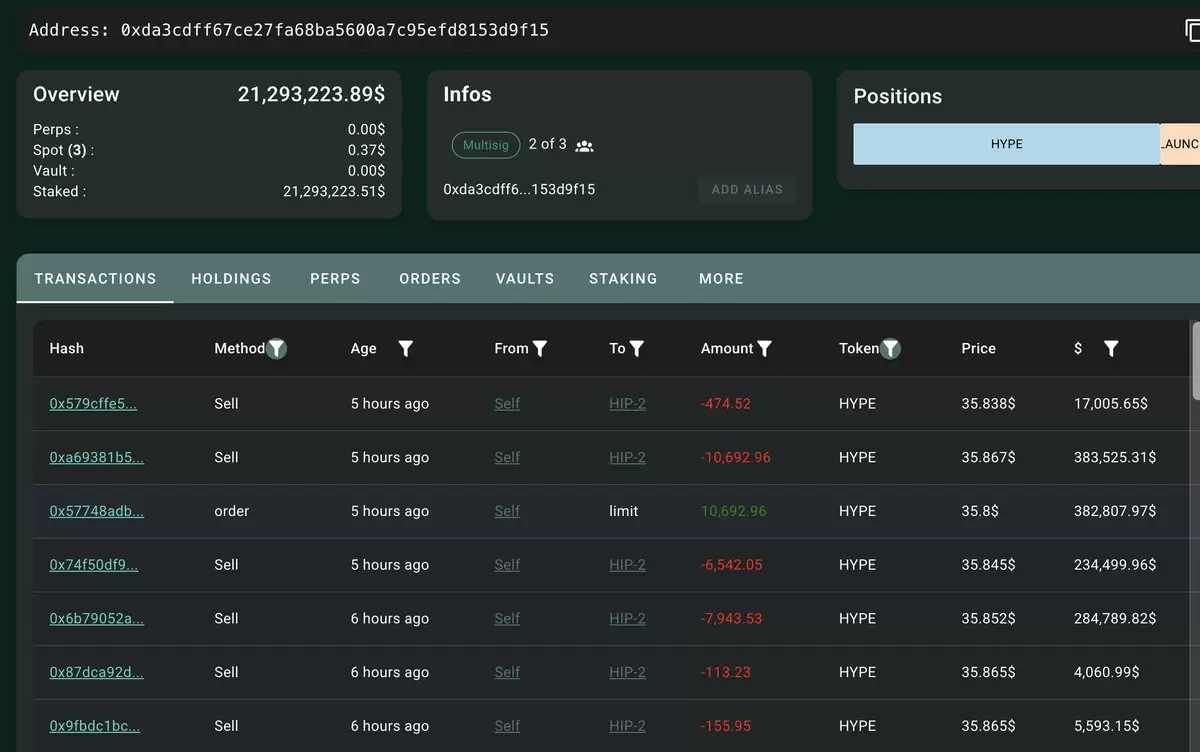View the Vaults tab
Viewport: 1200px width, 752px height.
click(x=525, y=279)
